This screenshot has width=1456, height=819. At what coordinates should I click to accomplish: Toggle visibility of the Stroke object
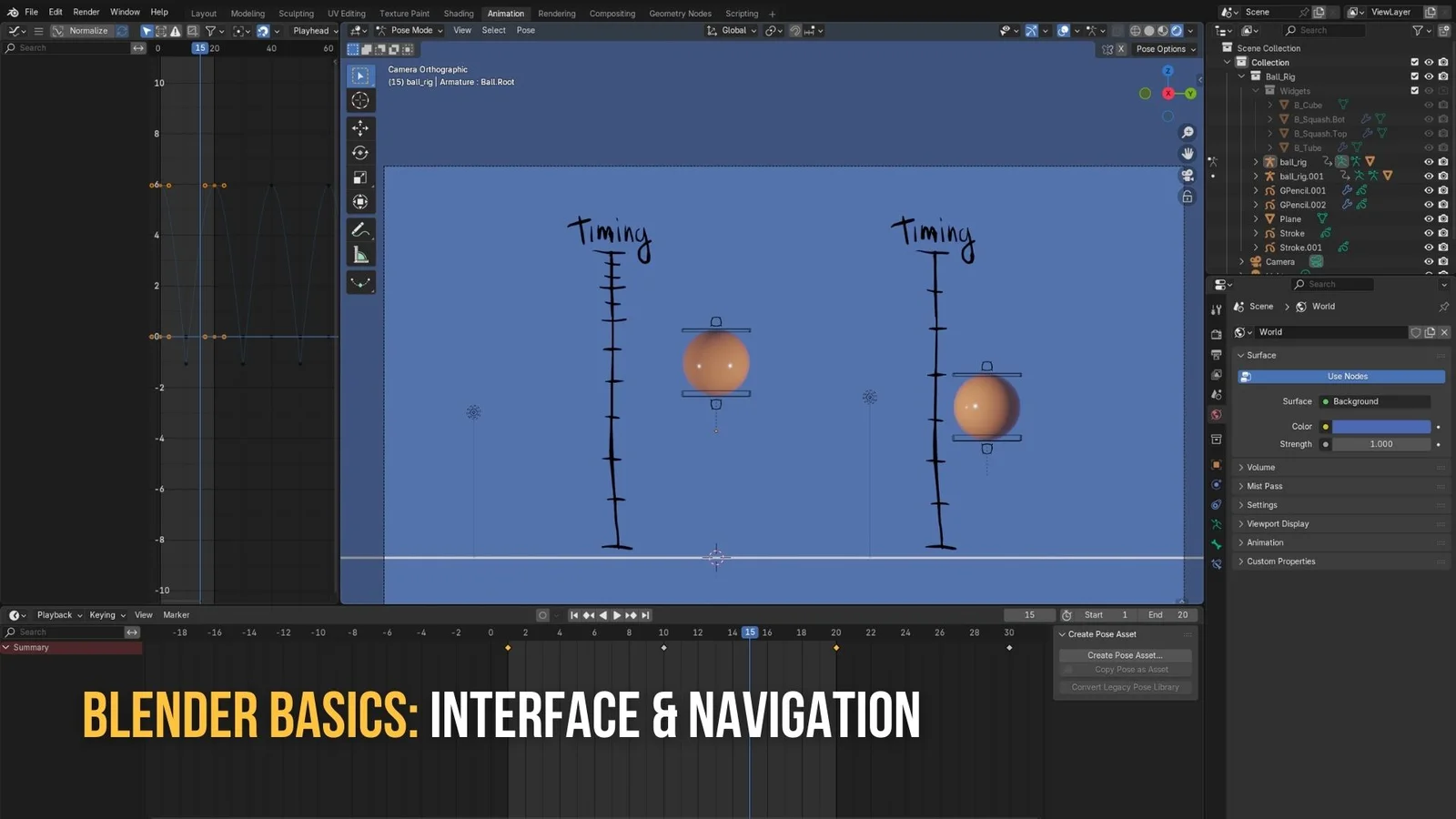tap(1429, 233)
